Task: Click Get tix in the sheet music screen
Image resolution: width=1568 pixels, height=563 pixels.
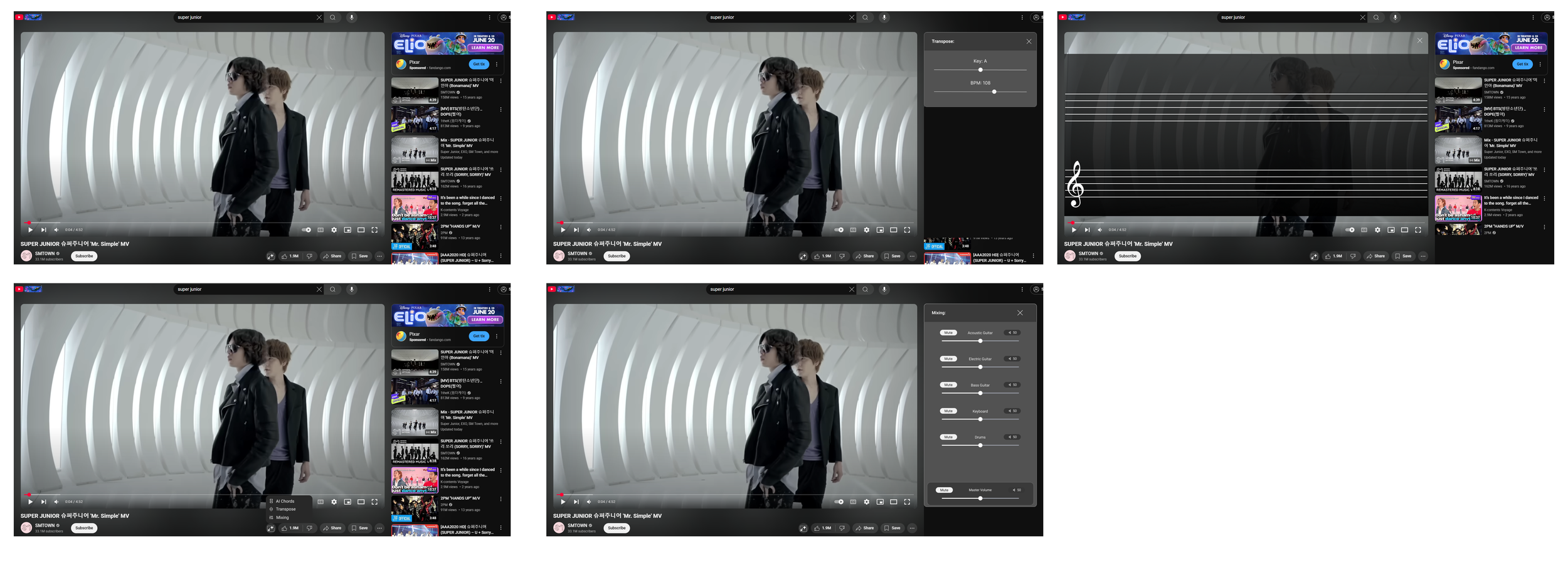Action: pos(1522,64)
